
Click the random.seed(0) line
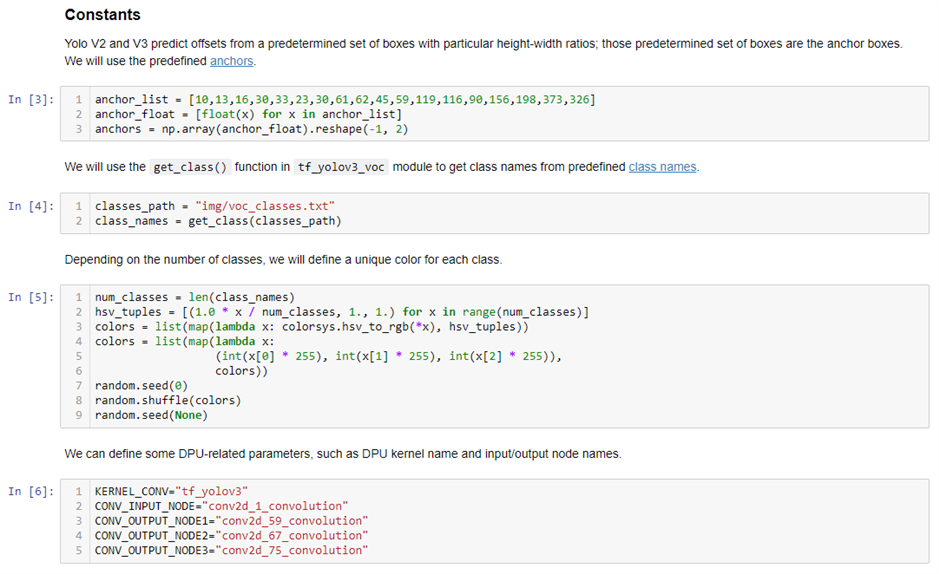point(141,385)
